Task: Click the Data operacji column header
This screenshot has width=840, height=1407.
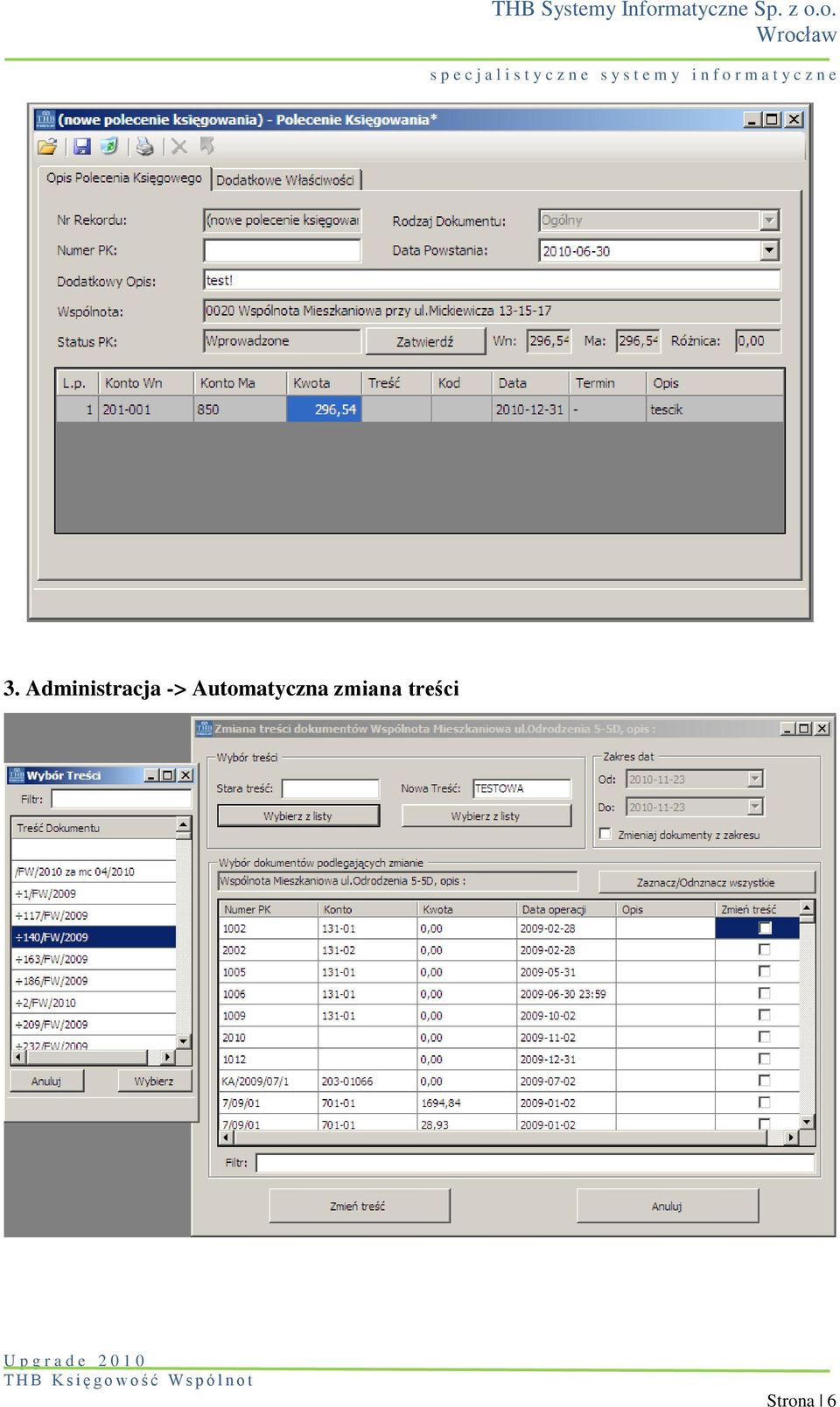Action: [567, 909]
